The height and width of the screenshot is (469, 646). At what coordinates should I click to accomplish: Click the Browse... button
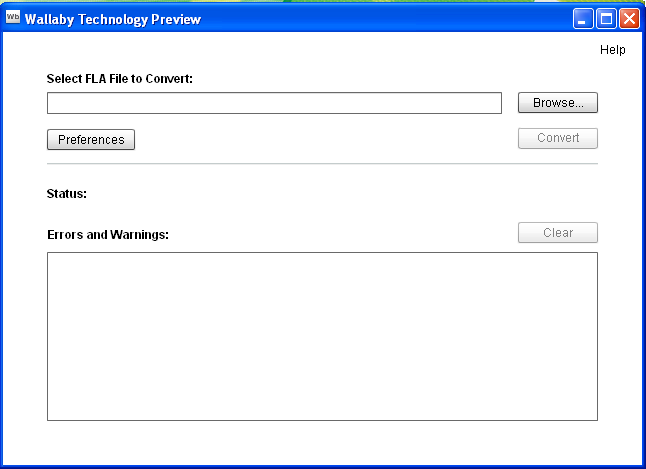point(557,103)
